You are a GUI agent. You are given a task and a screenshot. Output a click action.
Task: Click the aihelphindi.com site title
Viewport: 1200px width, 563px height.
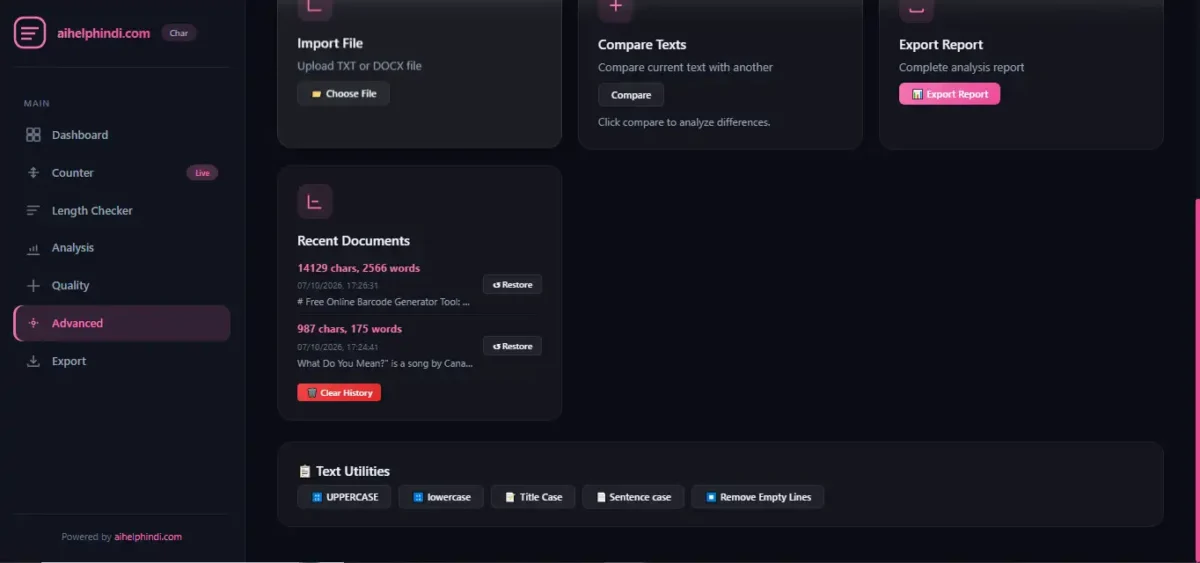tap(103, 33)
